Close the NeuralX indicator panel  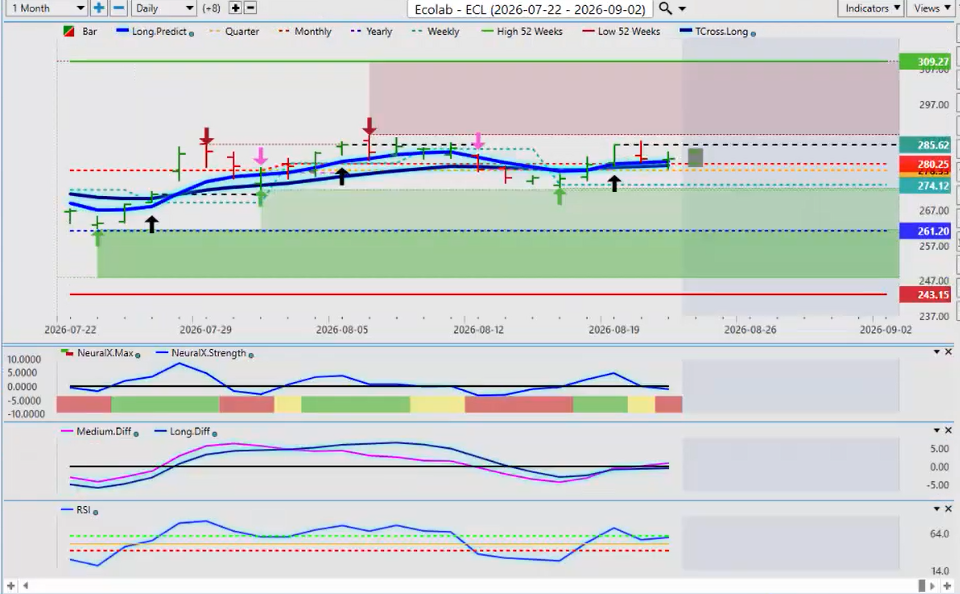coord(948,352)
